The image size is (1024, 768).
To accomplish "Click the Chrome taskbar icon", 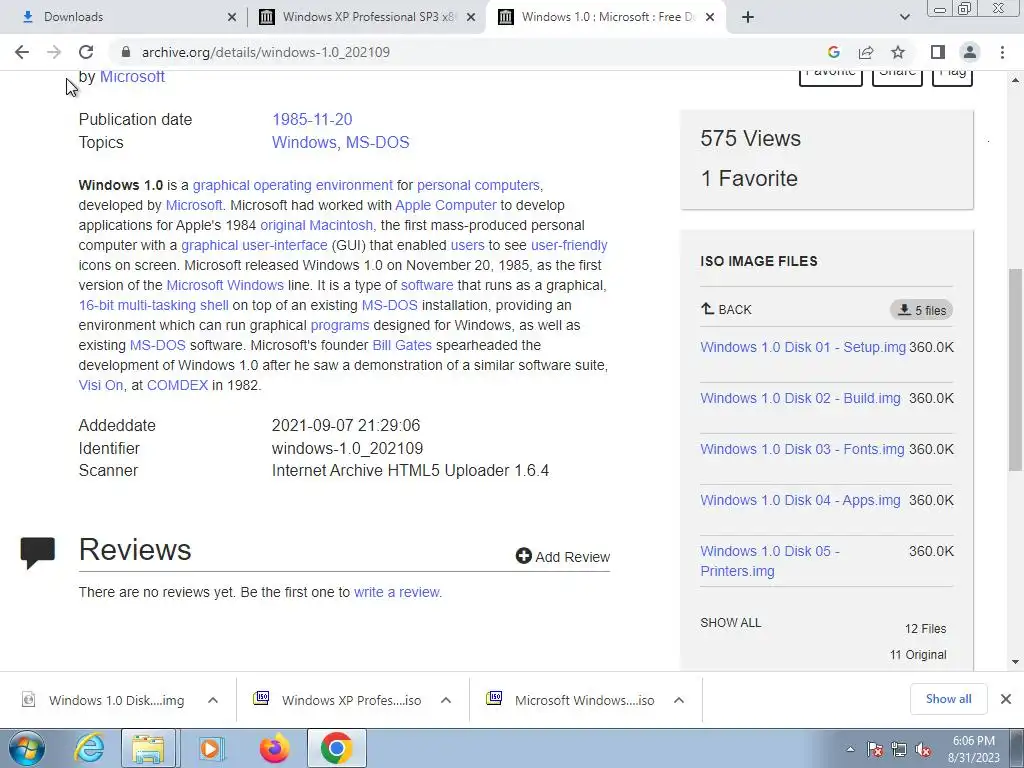I will click(x=336, y=748).
